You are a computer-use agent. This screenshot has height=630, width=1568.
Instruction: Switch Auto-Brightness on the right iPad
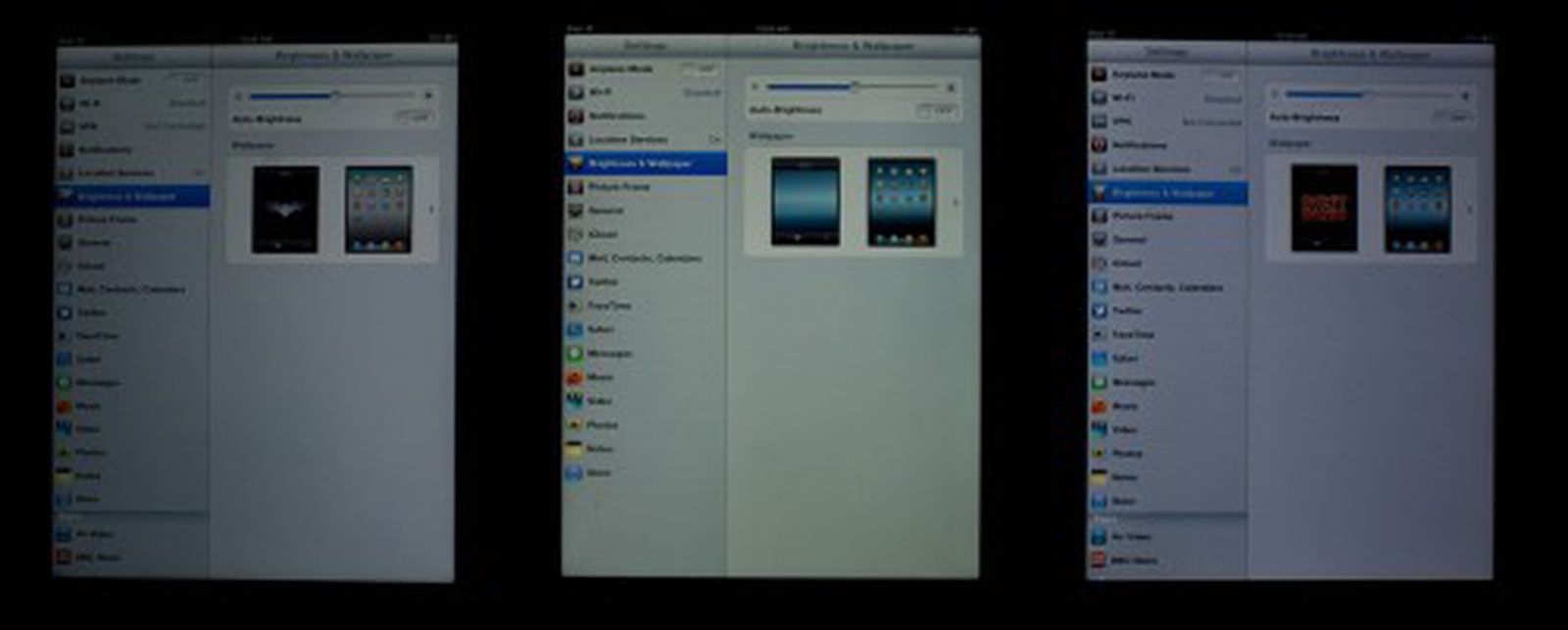coord(1452,117)
